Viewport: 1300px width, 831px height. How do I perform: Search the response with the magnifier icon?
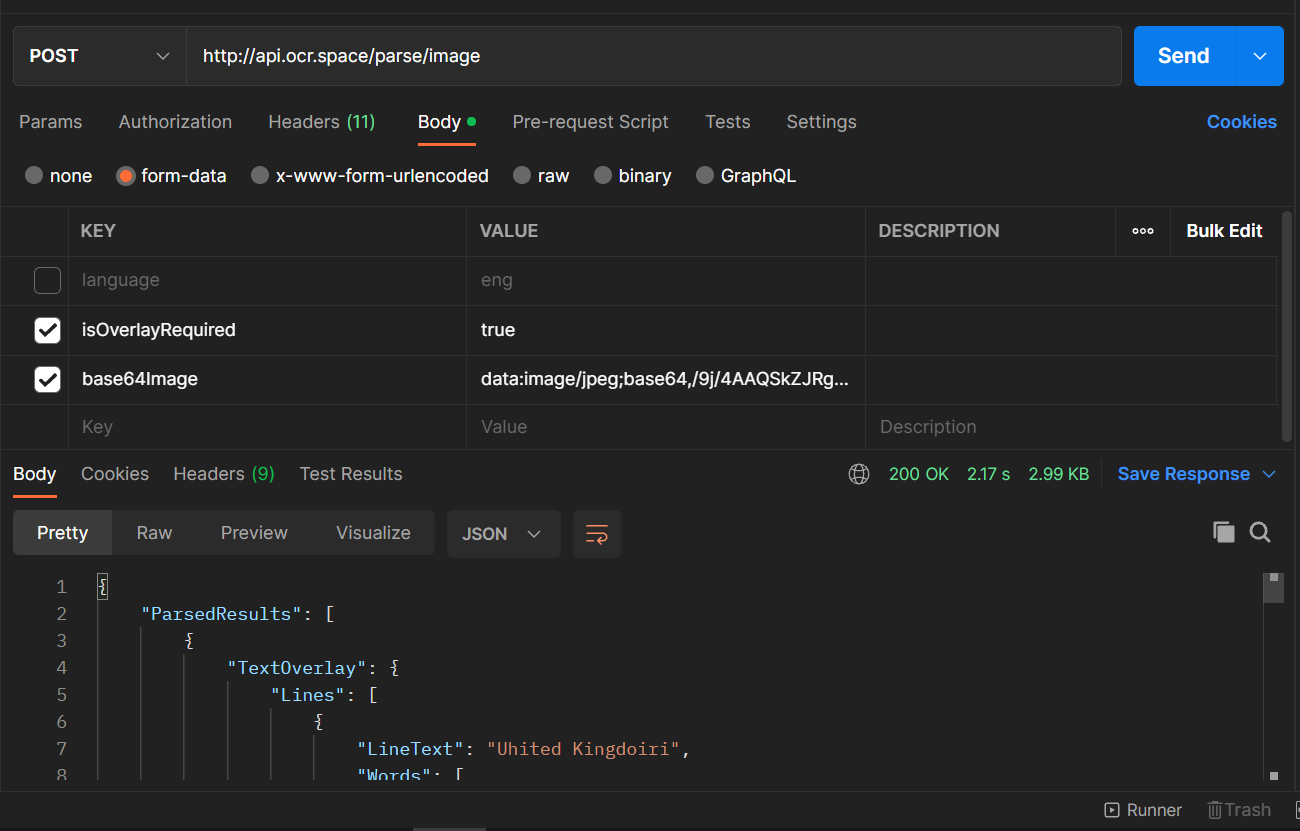(x=1260, y=533)
